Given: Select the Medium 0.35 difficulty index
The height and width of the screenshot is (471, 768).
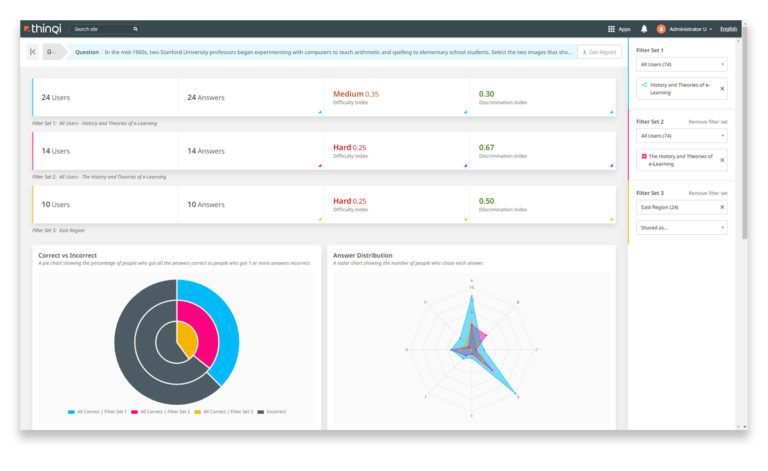Looking at the screenshot, I should coord(356,94).
